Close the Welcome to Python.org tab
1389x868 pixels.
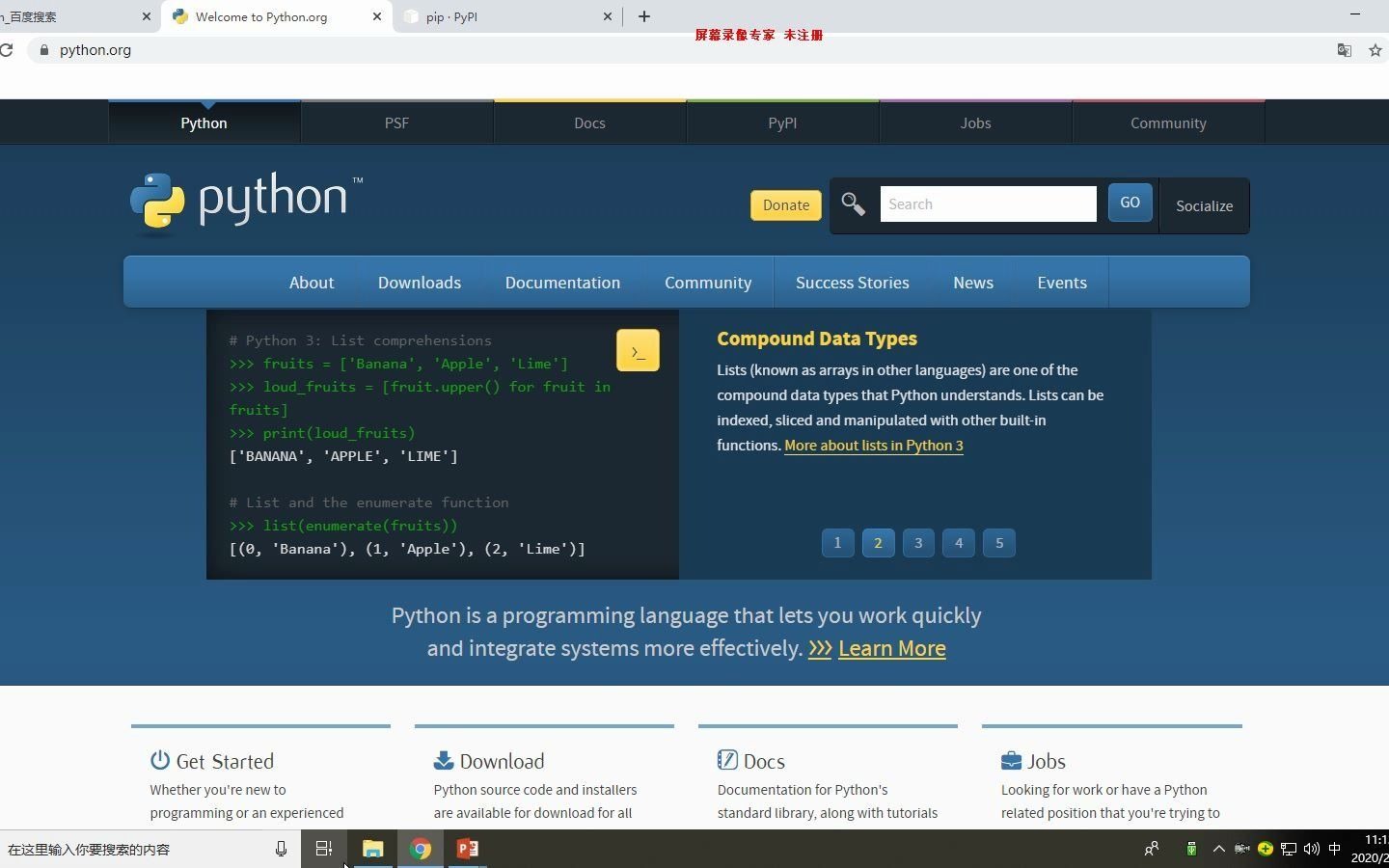coord(377,16)
